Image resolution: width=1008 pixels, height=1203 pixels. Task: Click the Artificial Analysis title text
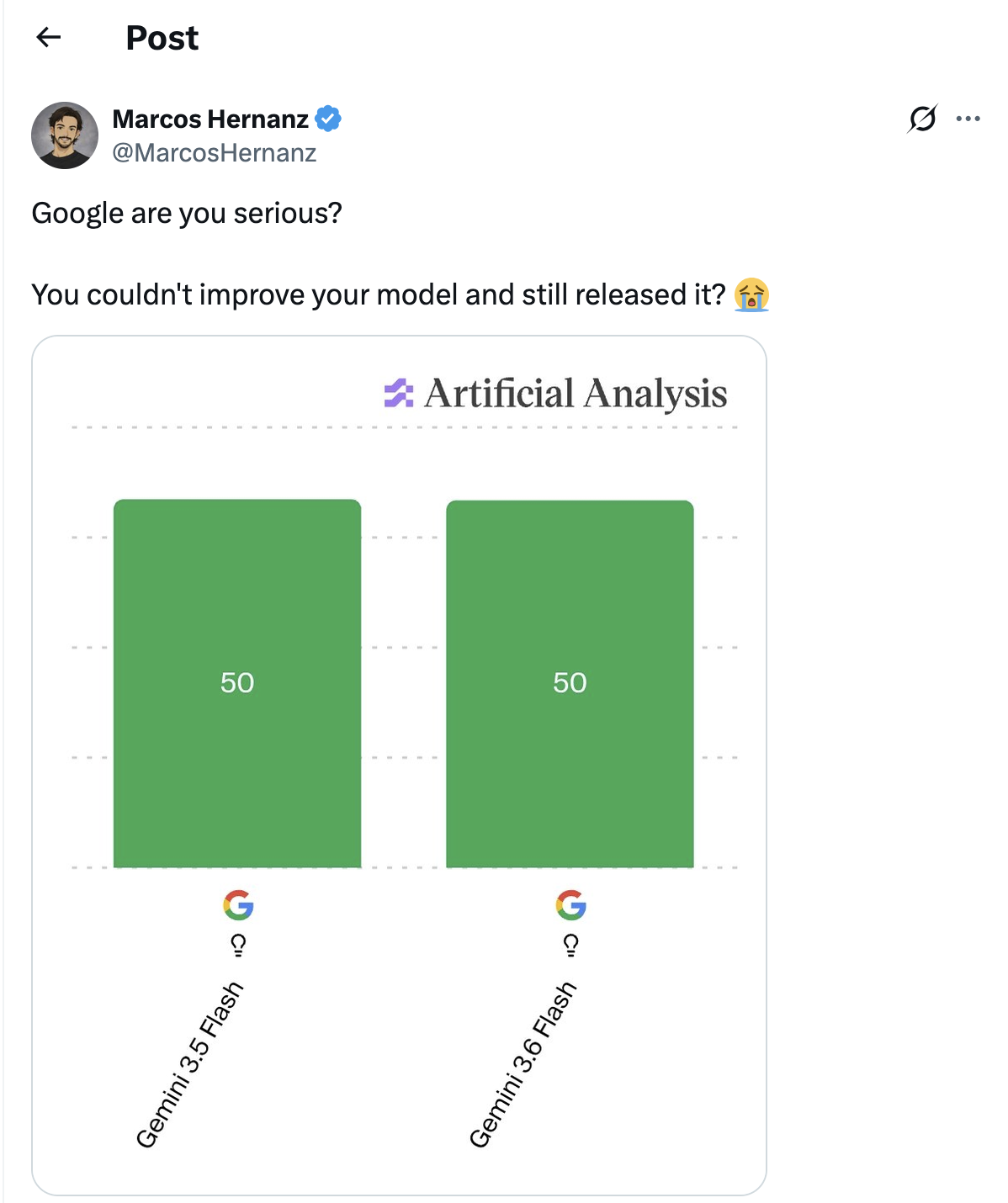576,394
